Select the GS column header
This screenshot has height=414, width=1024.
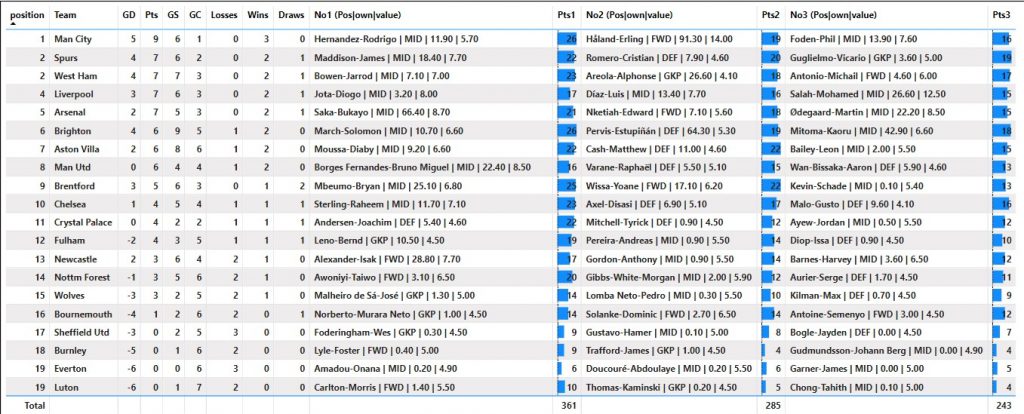point(173,15)
